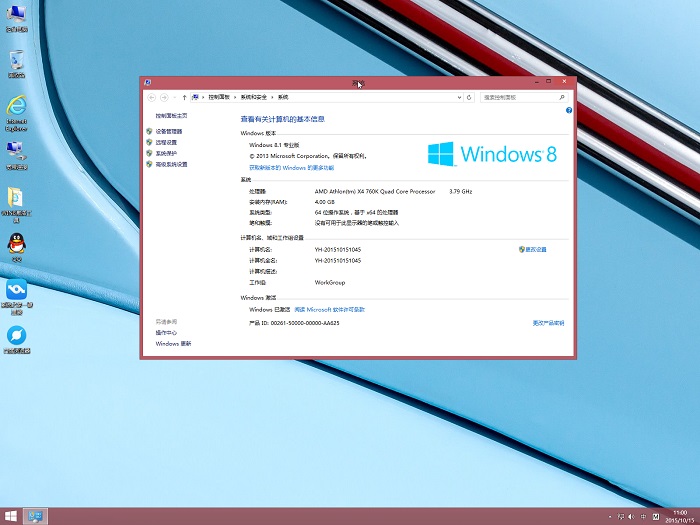Open 系统保护 (System protection) link
The height and width of the screenshot is (525, 700).
(x=166, y=153)
